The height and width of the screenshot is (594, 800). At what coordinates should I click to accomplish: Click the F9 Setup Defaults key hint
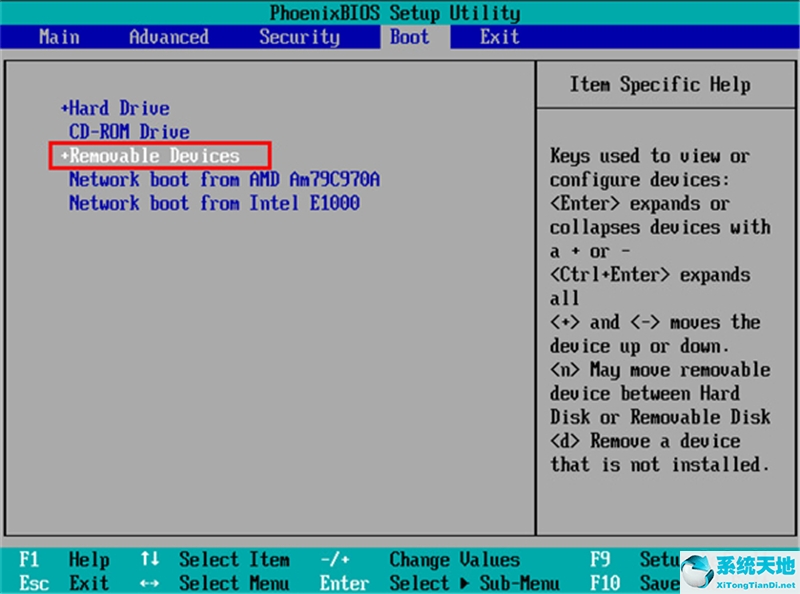635,560
